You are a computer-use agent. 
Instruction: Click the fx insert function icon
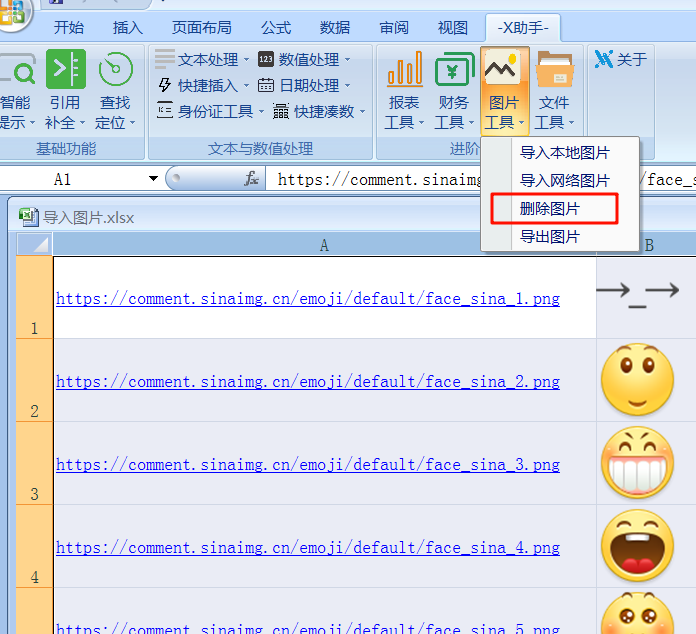click(x=251, y=178)
